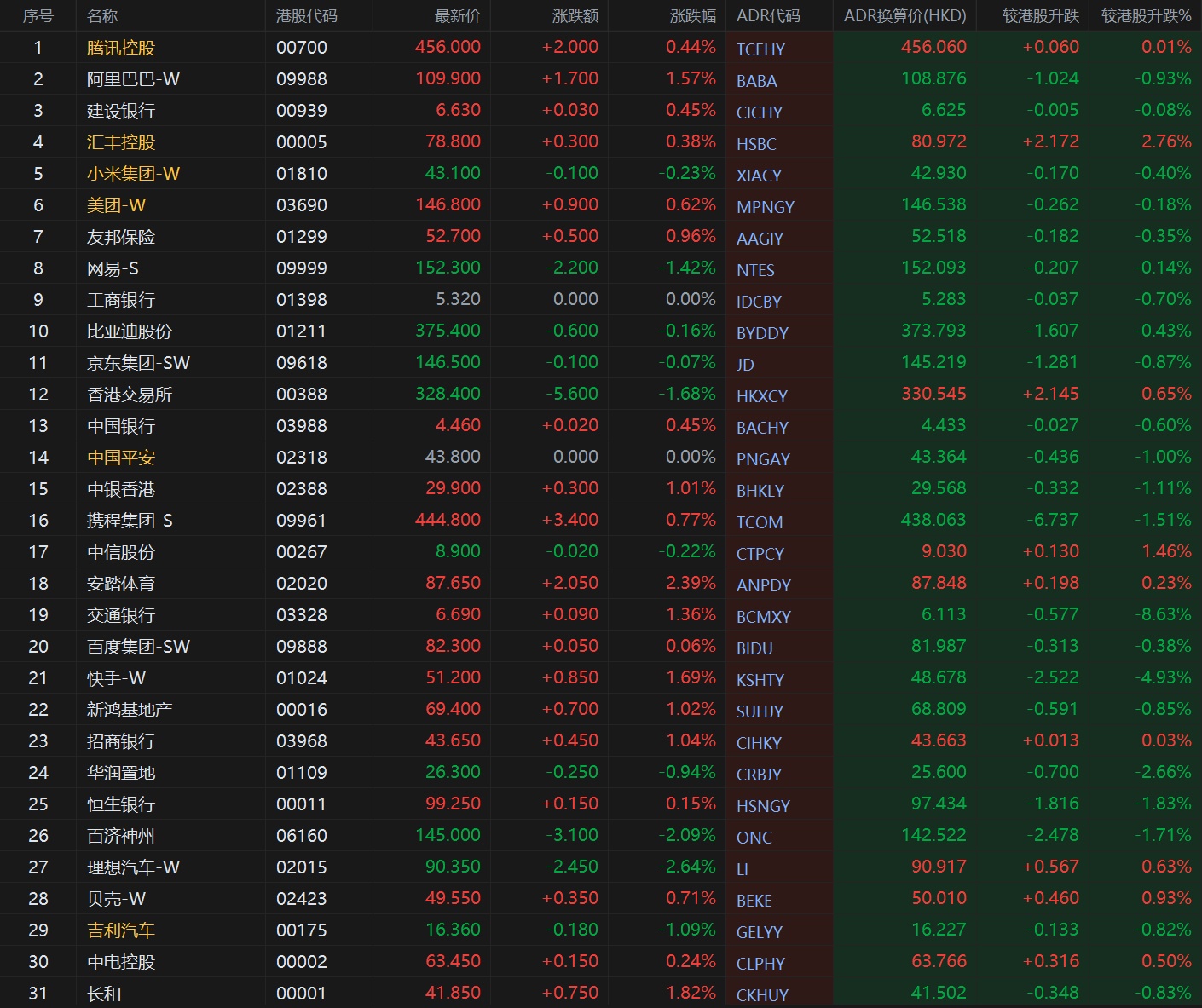Click the latest price 456.000
Viewport: 1202px width, 1008px height.
coord(448,47)
